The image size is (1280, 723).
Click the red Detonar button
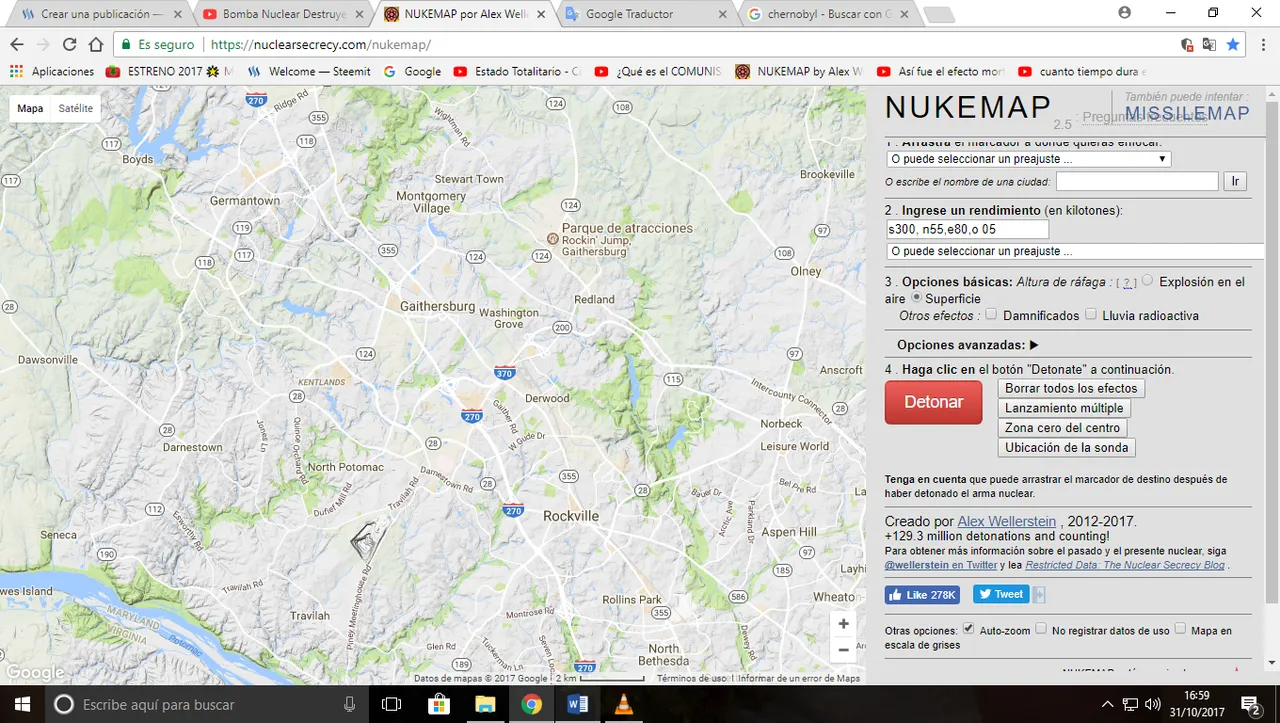934,402
